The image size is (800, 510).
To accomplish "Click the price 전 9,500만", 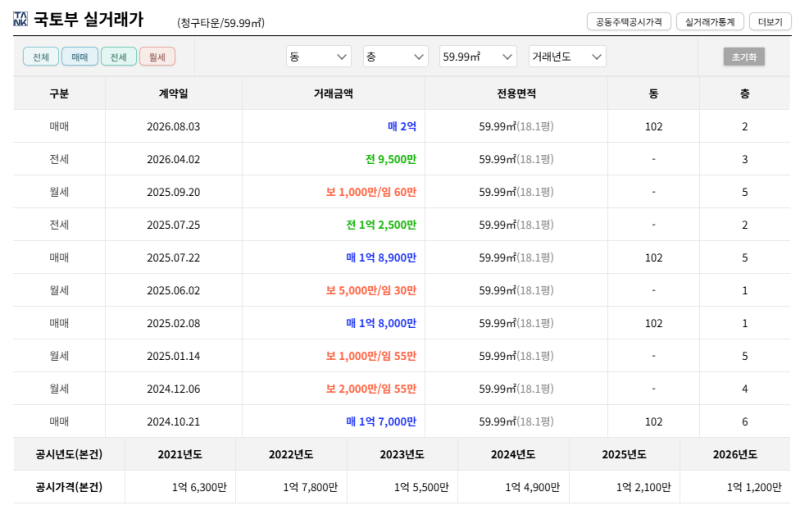I will (x=391, y=159).
